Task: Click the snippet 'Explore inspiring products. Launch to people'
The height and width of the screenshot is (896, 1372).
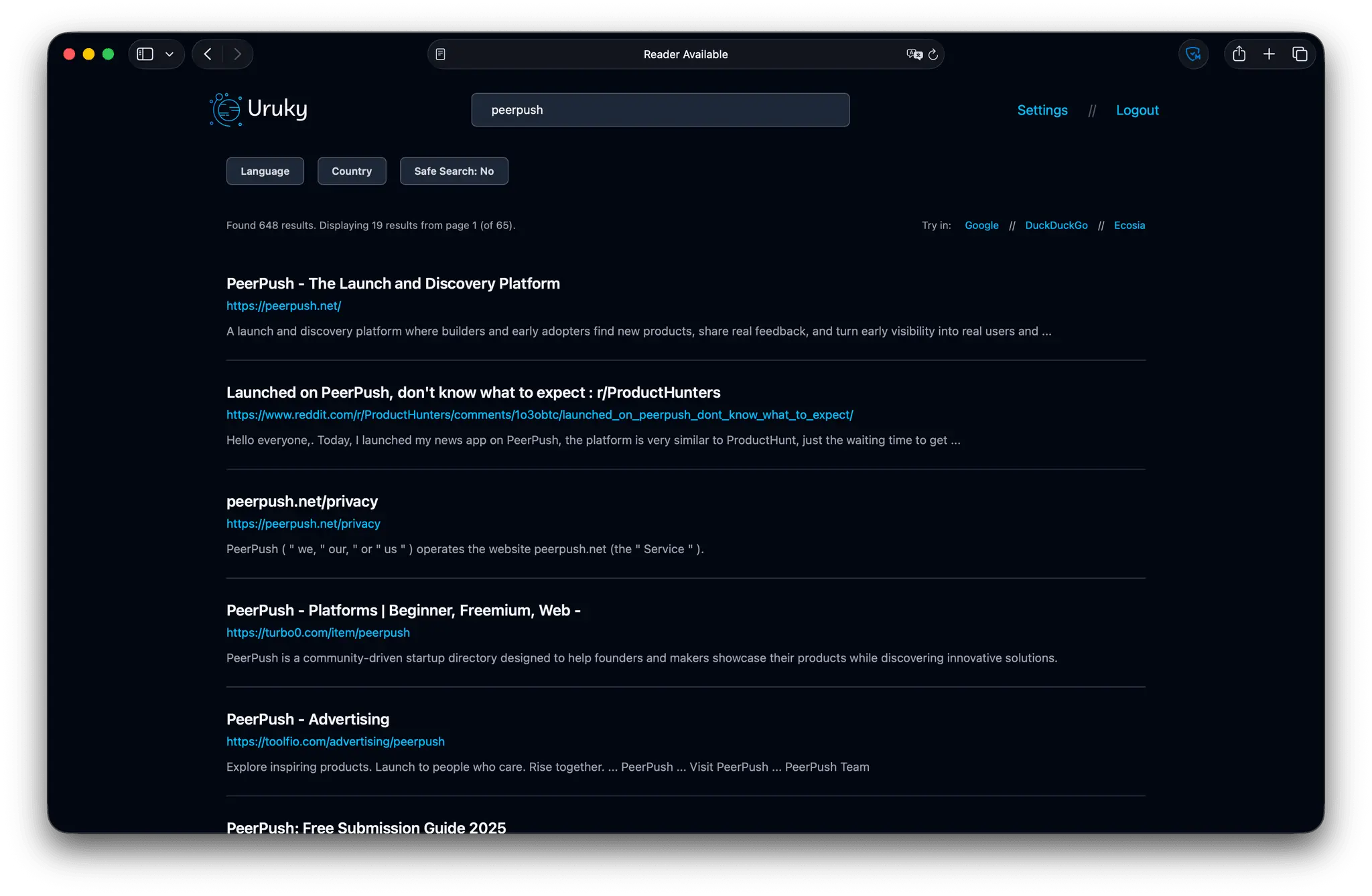Action: (x=547, y=767)
